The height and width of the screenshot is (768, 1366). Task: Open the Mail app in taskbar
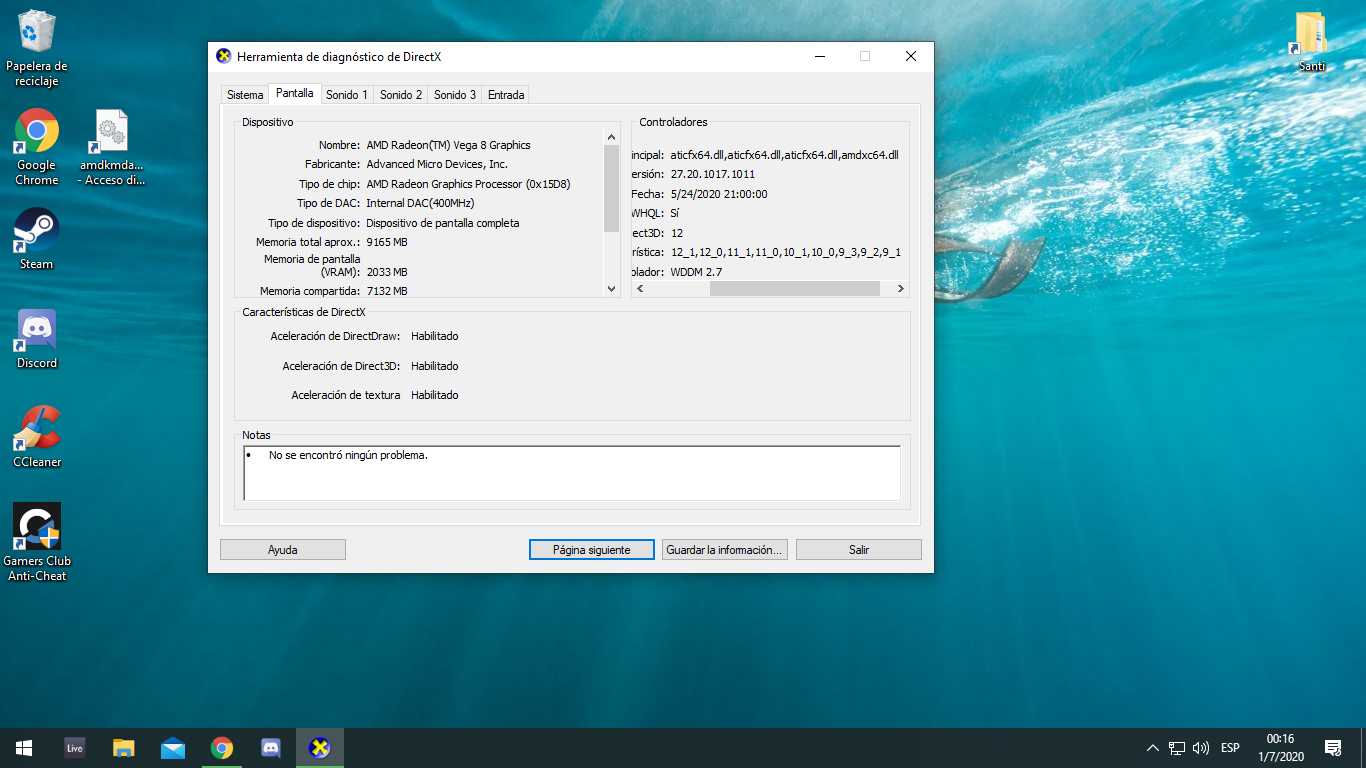pyautogui.click(x=172, y=747)
